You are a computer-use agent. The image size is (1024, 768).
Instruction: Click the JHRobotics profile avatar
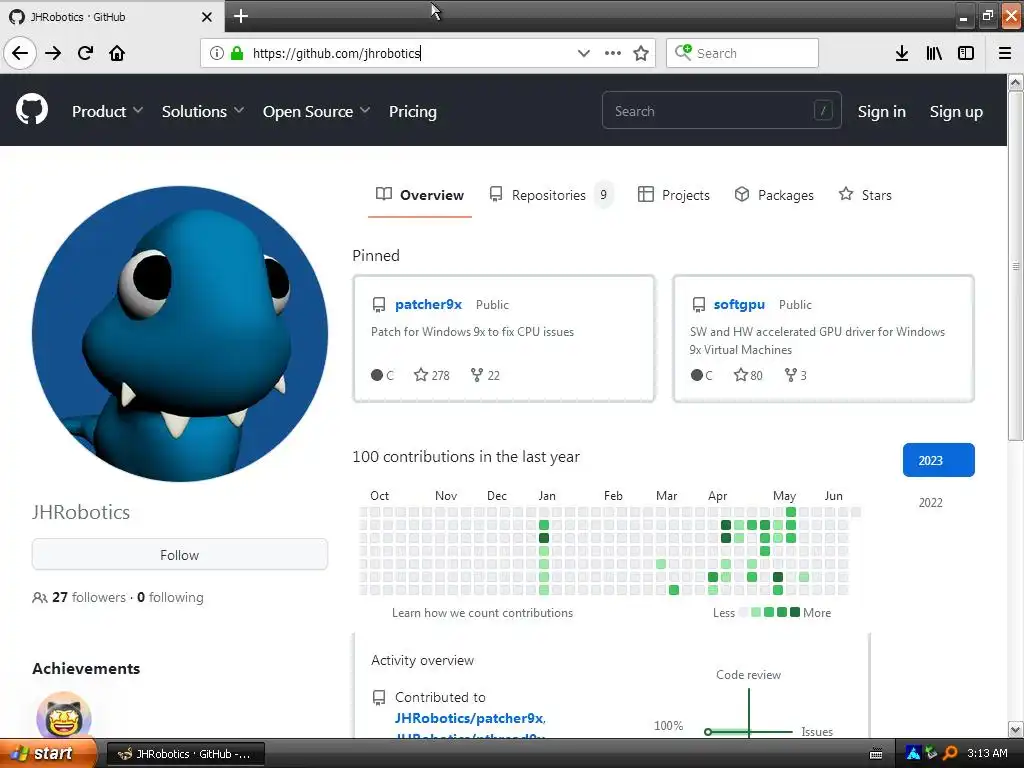[x=180, y=334]
